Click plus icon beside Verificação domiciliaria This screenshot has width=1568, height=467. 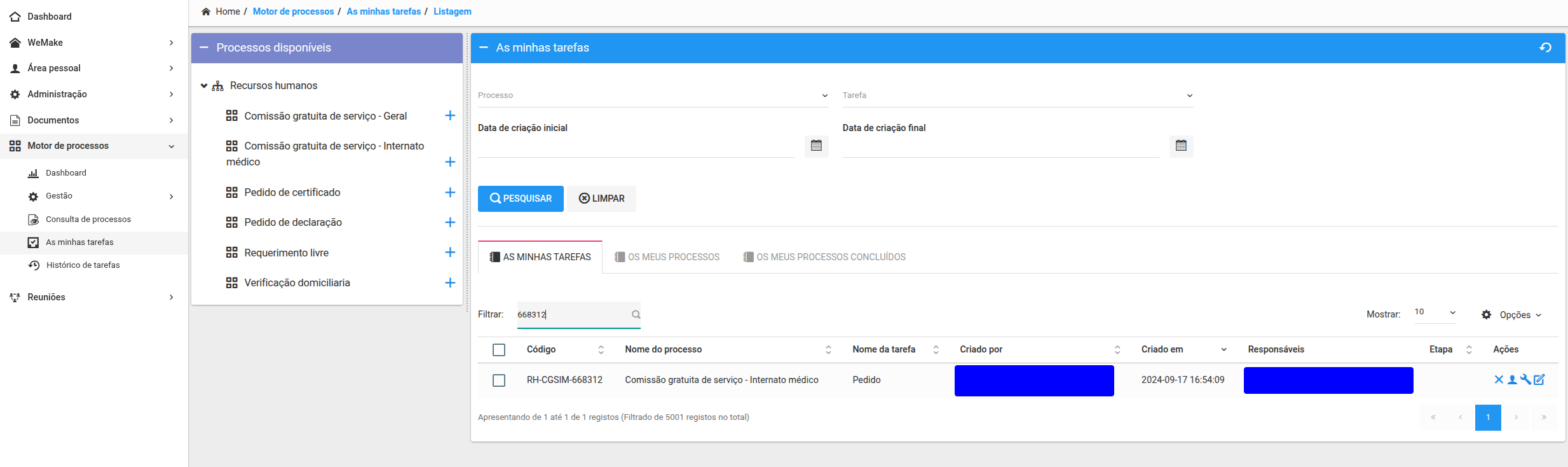click(x=450, y=282)
